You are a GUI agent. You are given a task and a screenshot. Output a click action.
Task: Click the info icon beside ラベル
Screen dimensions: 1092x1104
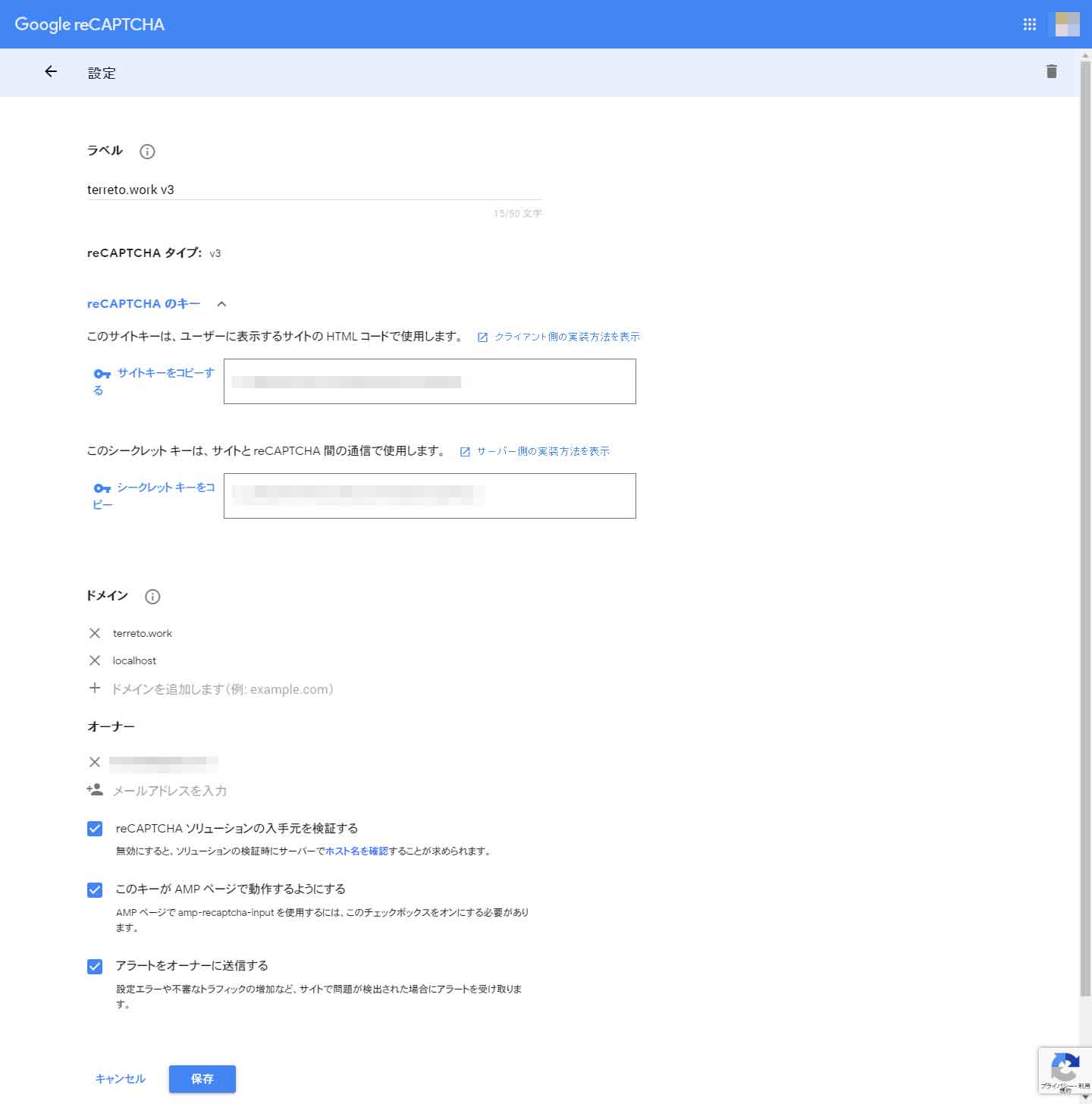[x=147, y=152]
